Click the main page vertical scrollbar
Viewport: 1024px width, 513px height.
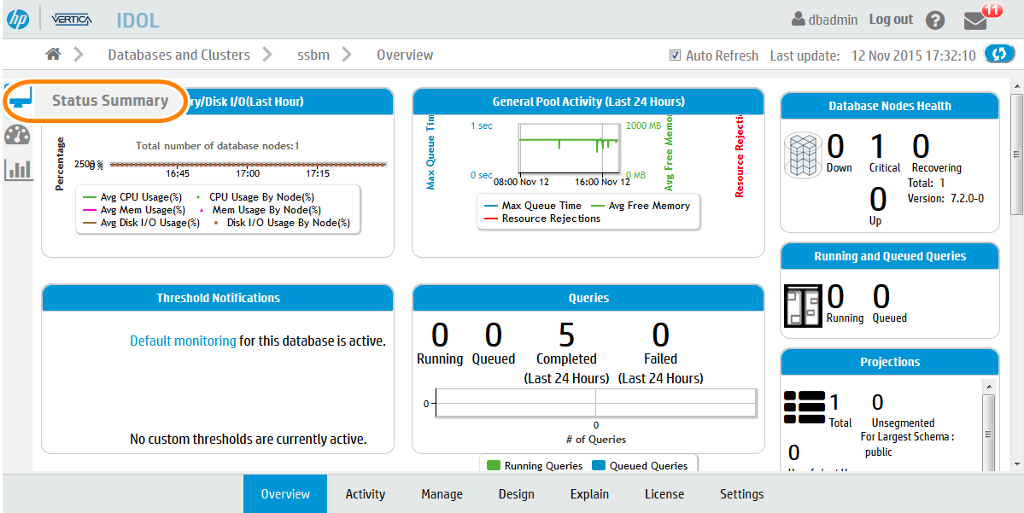point(1016,155)
